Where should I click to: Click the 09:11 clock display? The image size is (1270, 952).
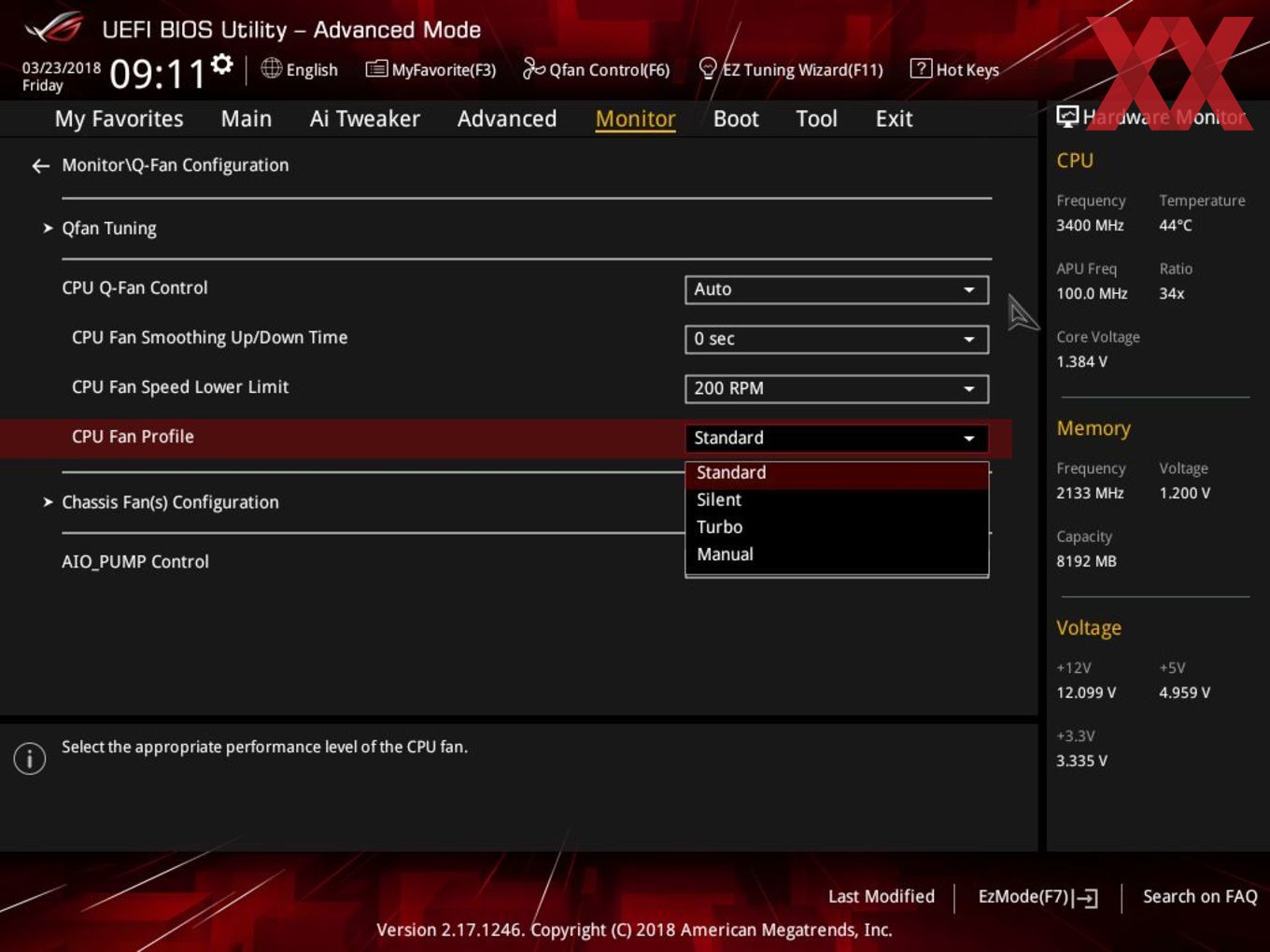tap(157, 74)
